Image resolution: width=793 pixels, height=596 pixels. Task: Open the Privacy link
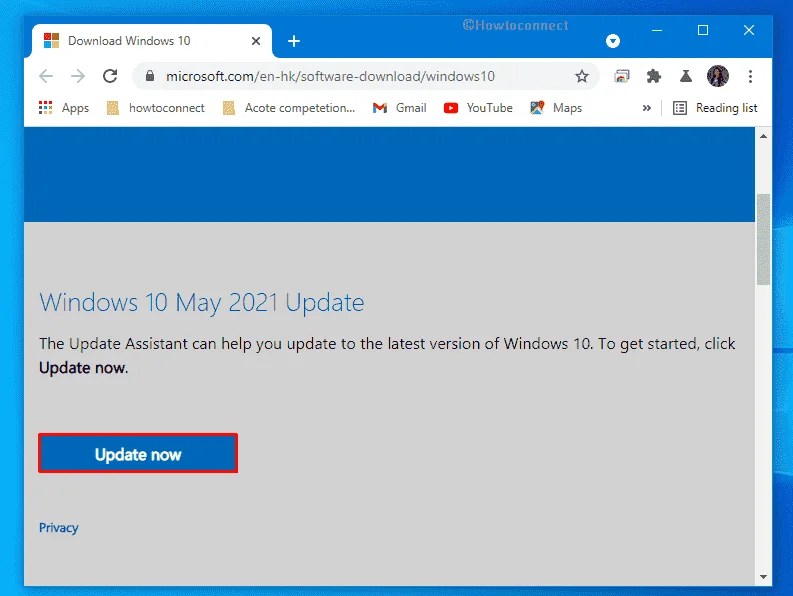[59, 528]
